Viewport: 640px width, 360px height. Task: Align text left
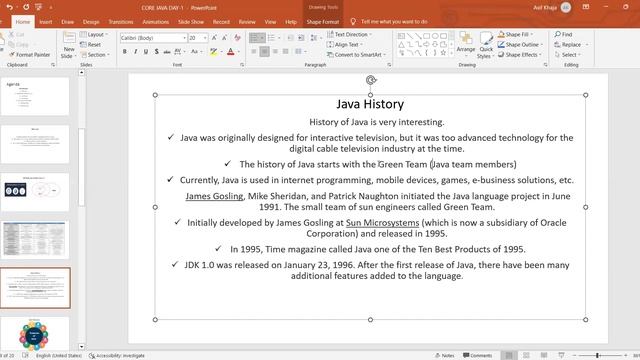point(253,51)
